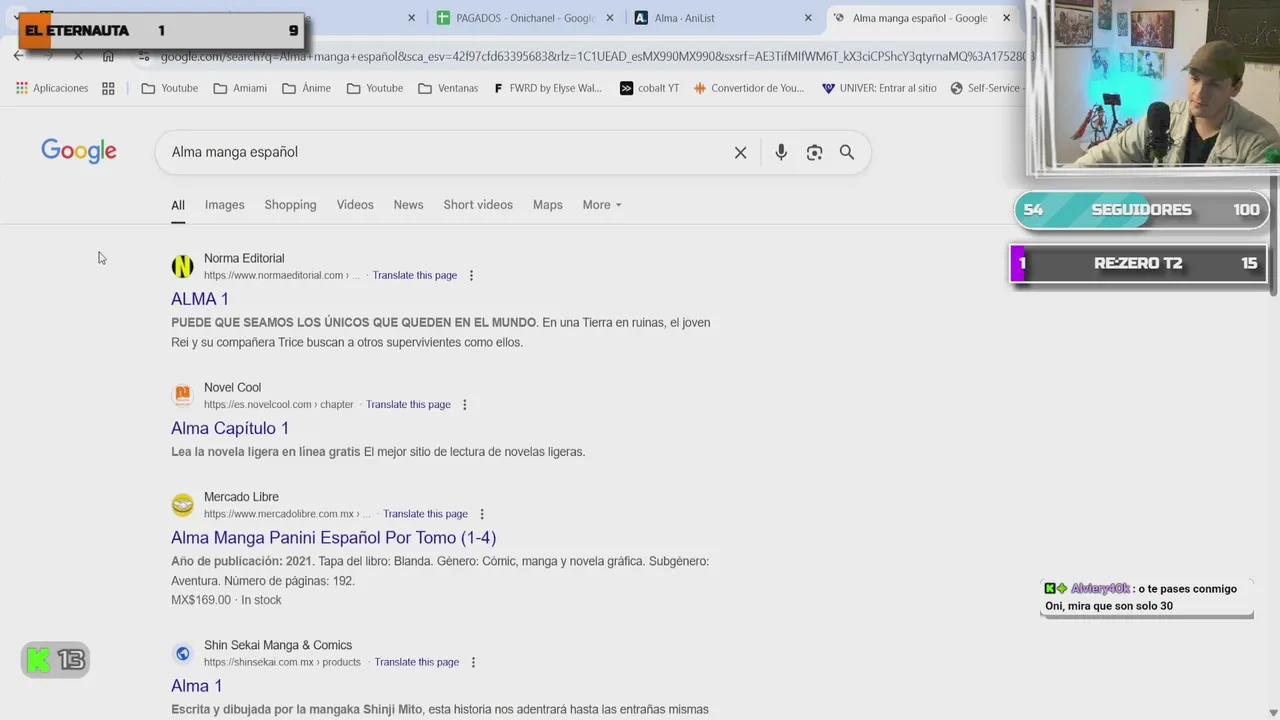
Task: Open Ánime bookmarks folder
Action: (306, 88)
